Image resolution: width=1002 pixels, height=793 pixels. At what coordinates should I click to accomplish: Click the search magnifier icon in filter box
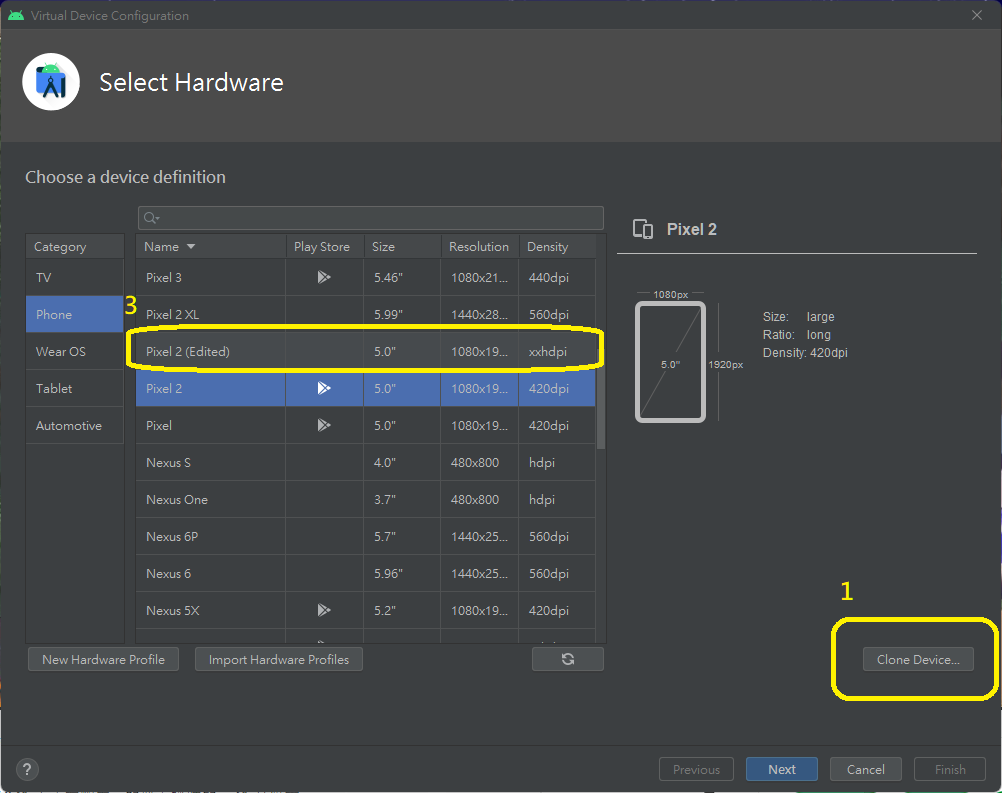tap(151, 218)
